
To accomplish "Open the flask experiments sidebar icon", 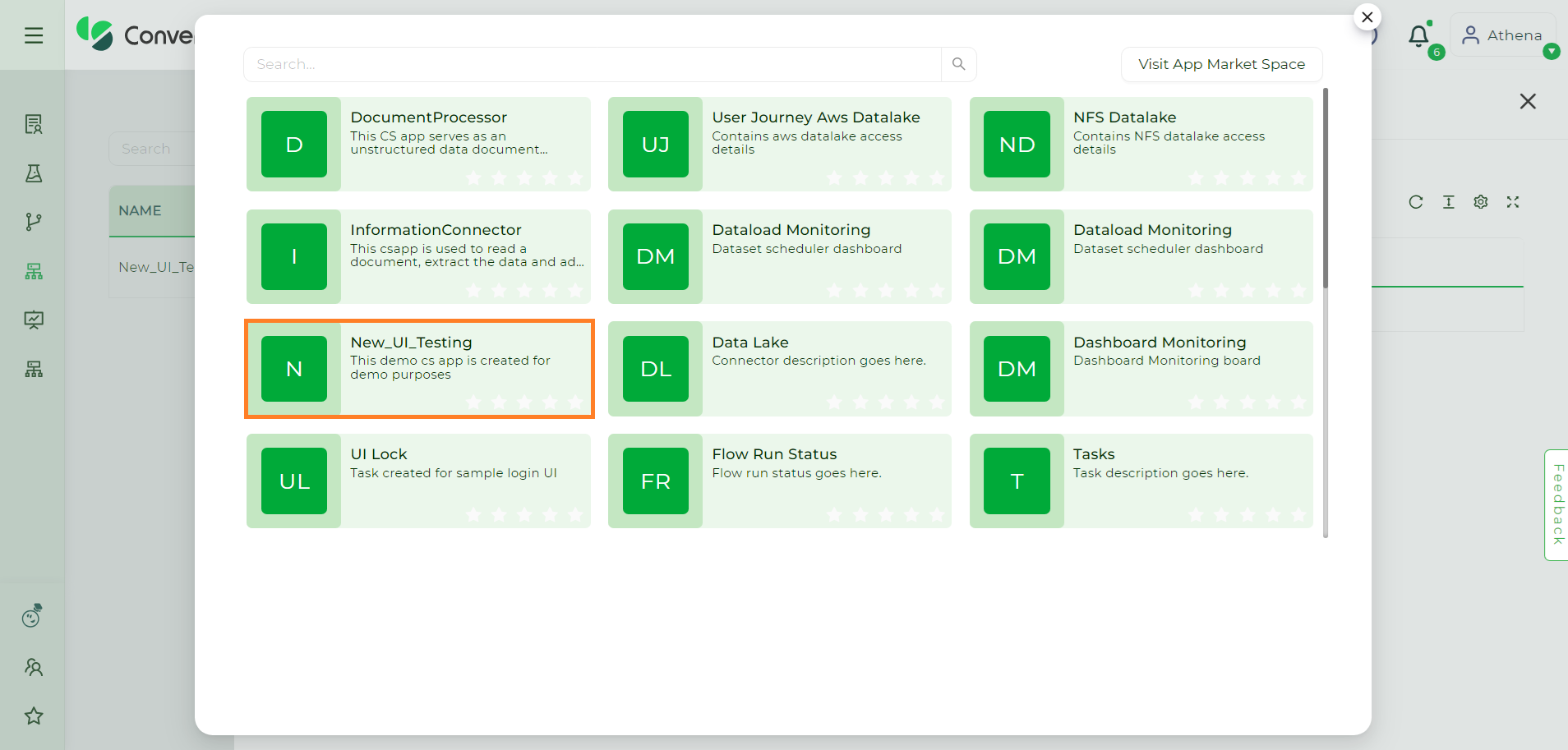I will [x=34, y=173].
